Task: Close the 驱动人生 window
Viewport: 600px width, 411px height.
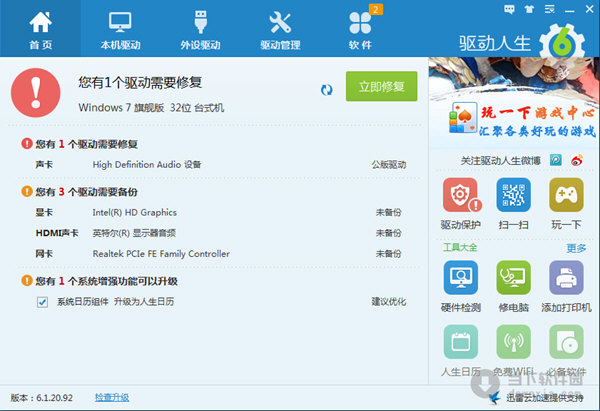Action: coord(589,9)
